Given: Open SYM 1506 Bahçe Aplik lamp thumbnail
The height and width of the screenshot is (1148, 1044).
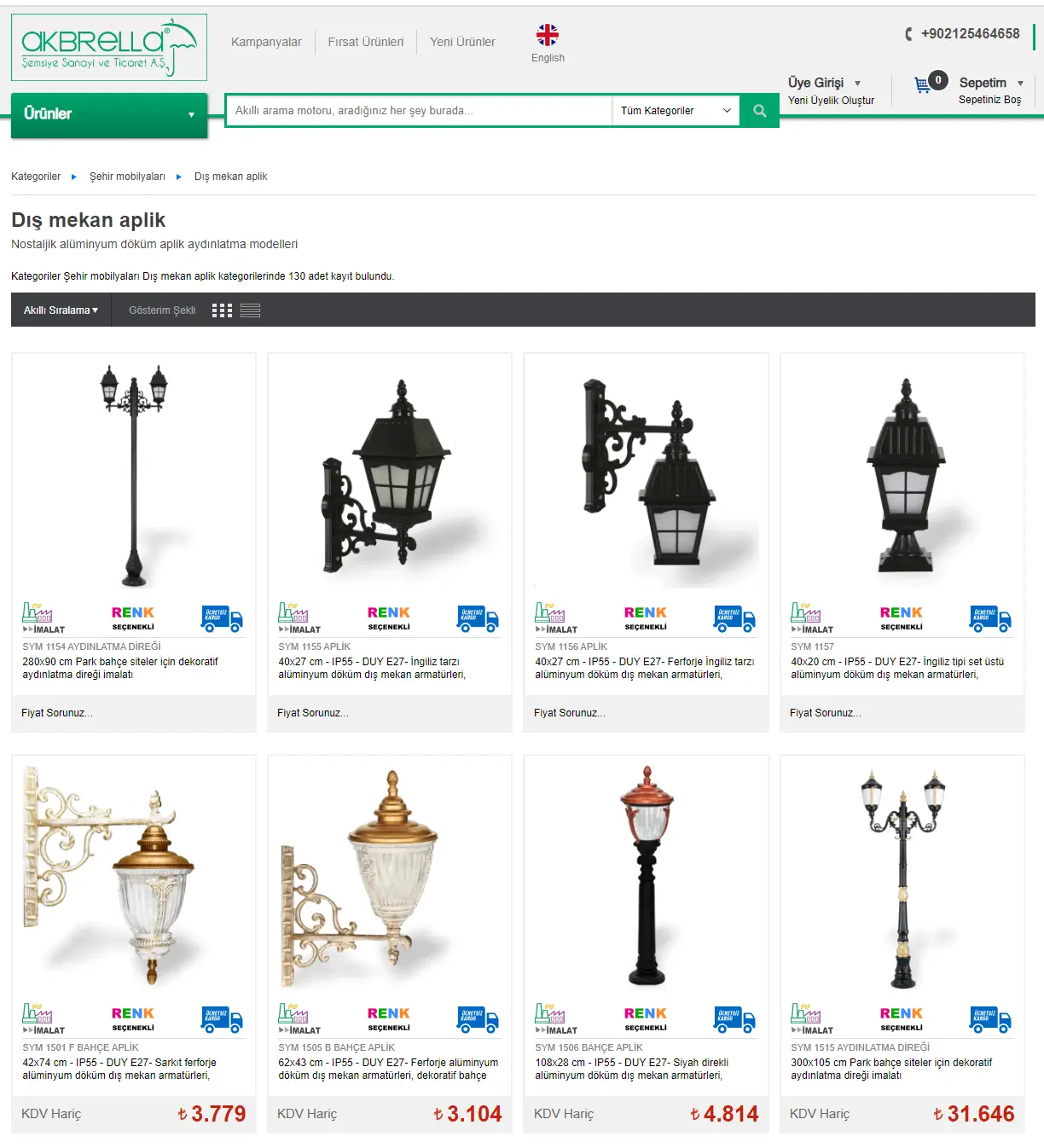Looking at the screenshot, I should (x=646, y=875).
